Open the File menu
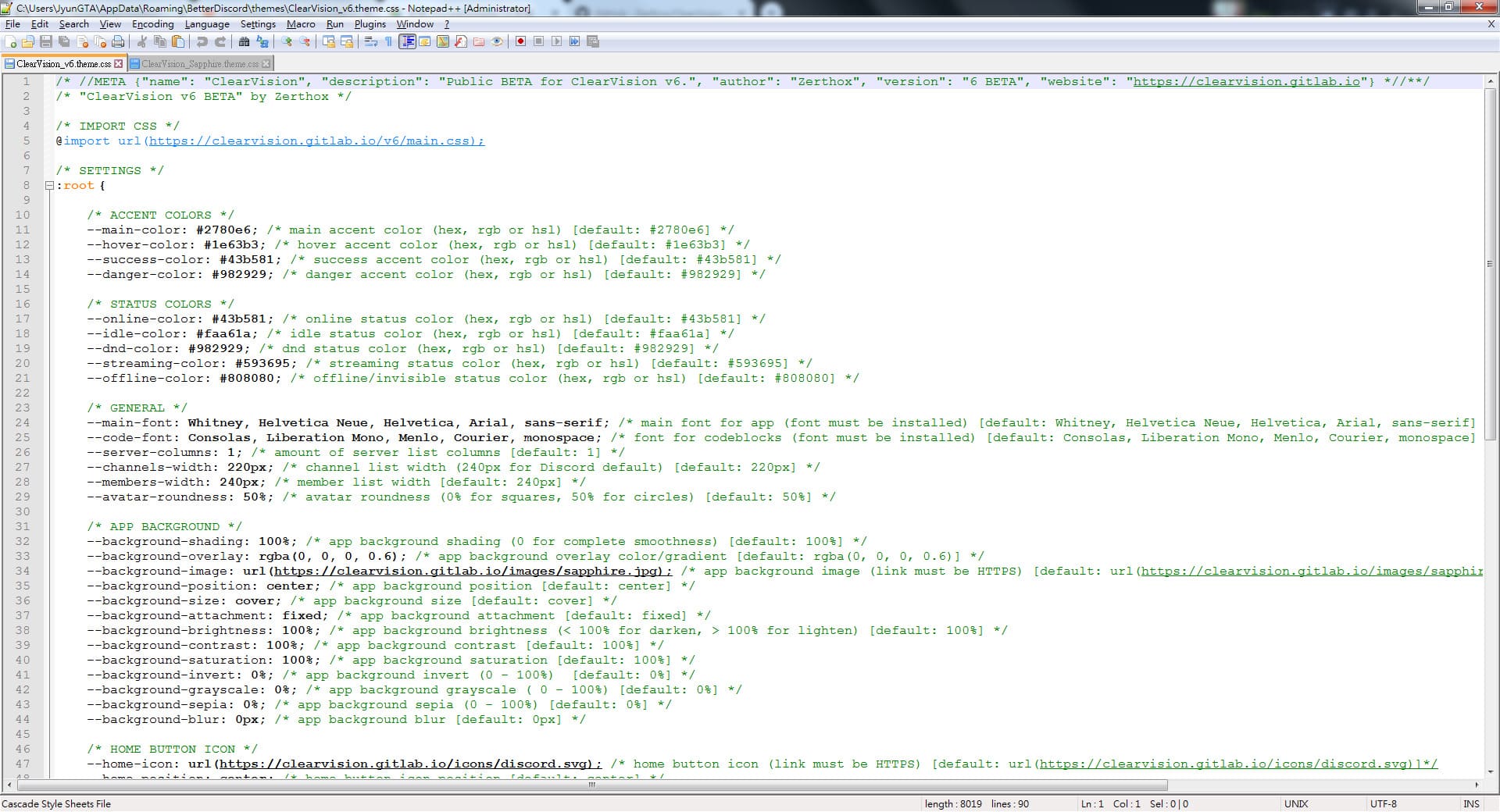Viewport: 1500px width, 812px height. coord(12,24)
